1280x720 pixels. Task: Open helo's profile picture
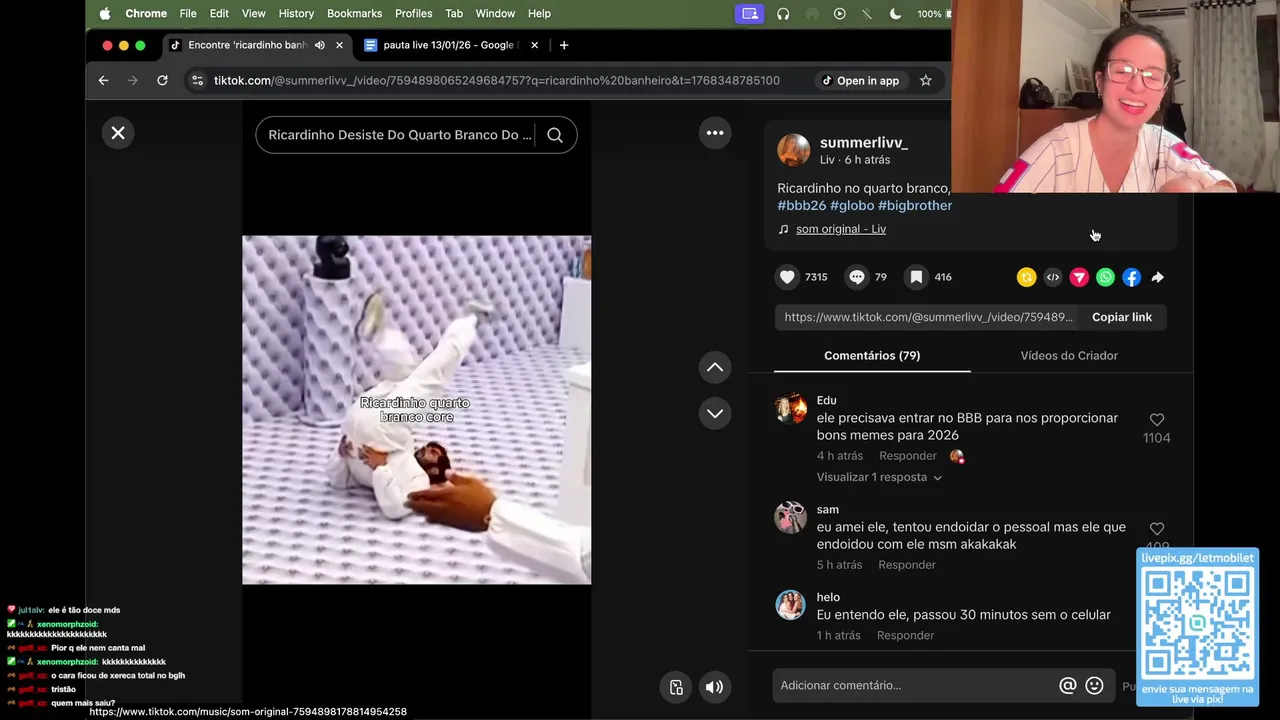(790, 605)
